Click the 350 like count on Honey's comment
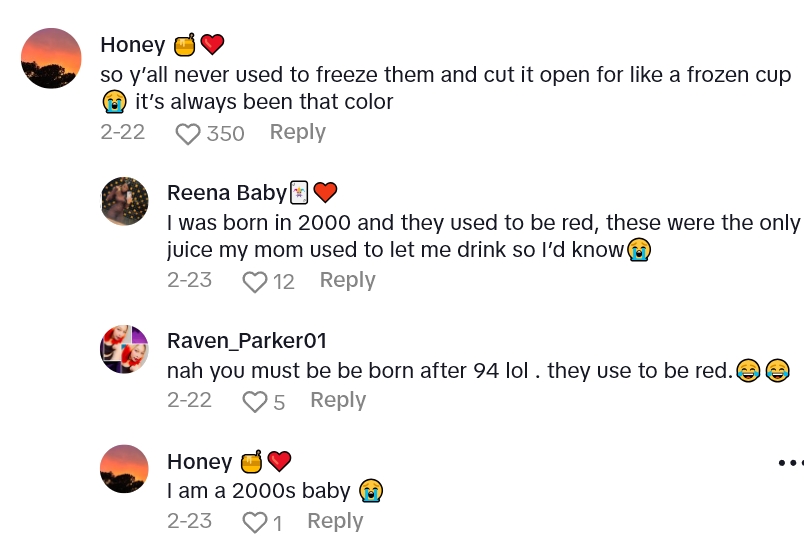The width and height of the screenshot is (804, 546). pos(225,134)
